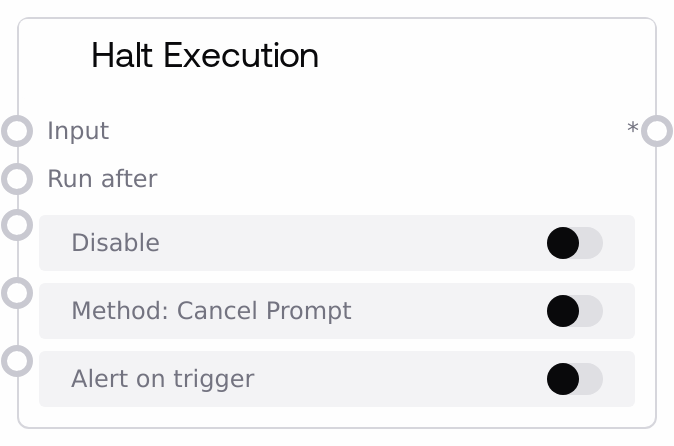The height and width of the screenshot is (446, 674).
Task: Click the Disable text label
Action: tap(115, 243)
